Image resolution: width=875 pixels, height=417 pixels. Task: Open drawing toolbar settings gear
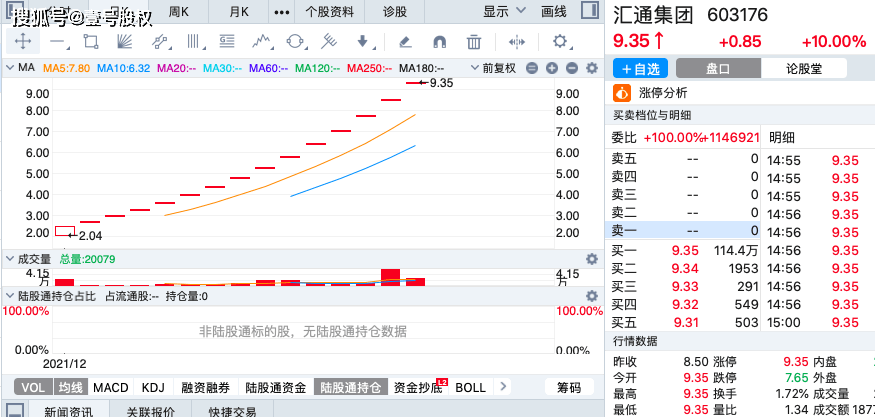click(560, 41)
